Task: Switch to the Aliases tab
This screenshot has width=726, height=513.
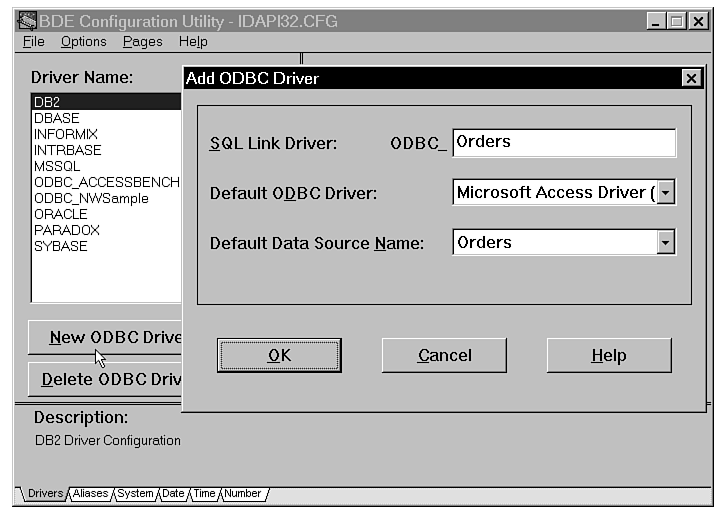Action: point(90,494)
